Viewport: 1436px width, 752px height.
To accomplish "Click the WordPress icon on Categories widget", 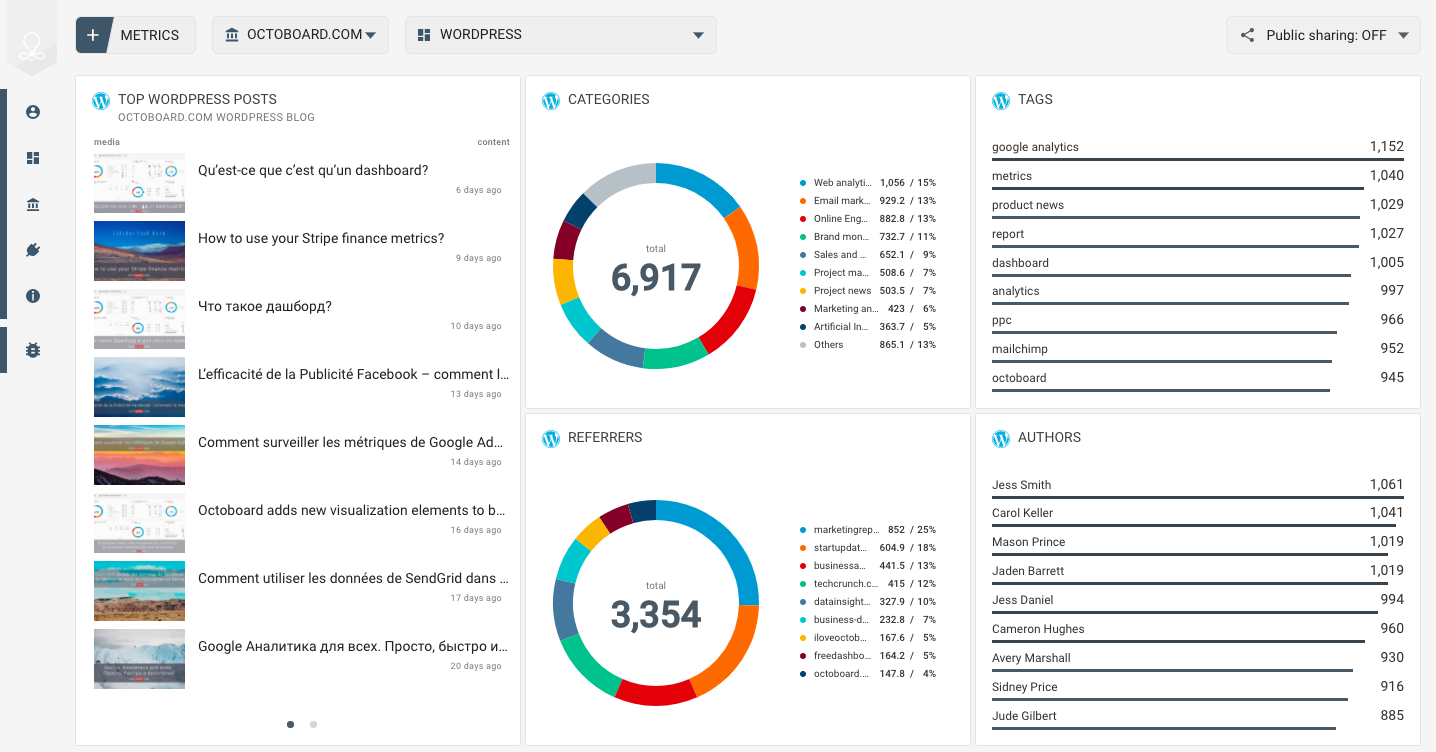I will click(x=551, y=100).
